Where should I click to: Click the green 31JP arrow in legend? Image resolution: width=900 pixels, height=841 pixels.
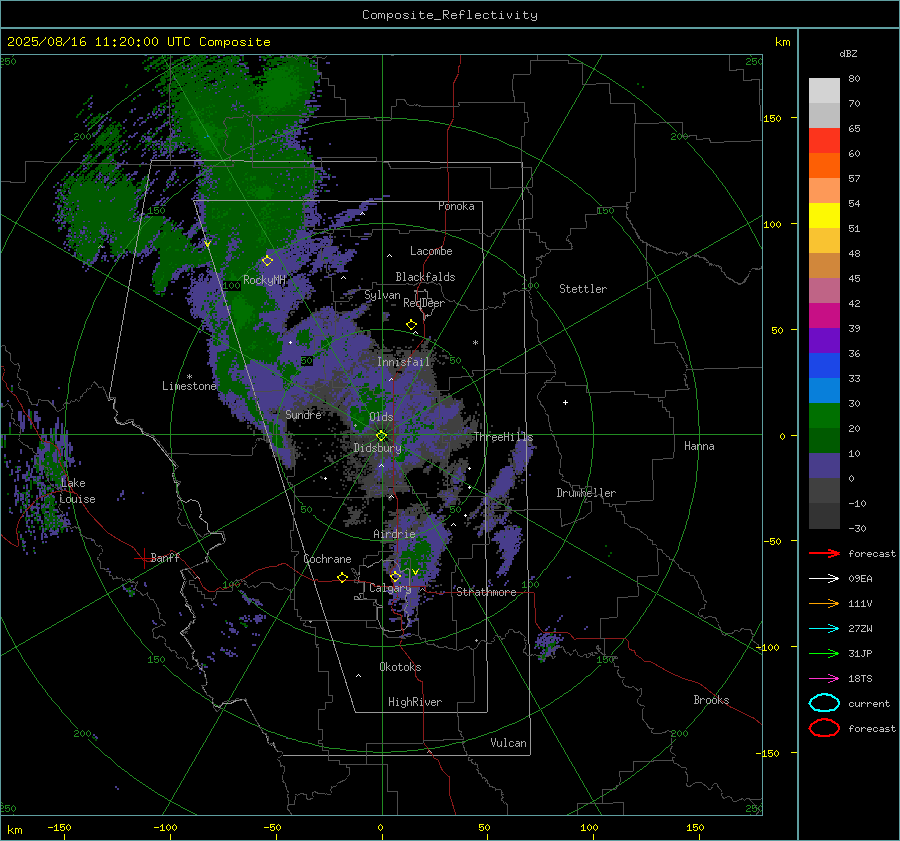824,653
